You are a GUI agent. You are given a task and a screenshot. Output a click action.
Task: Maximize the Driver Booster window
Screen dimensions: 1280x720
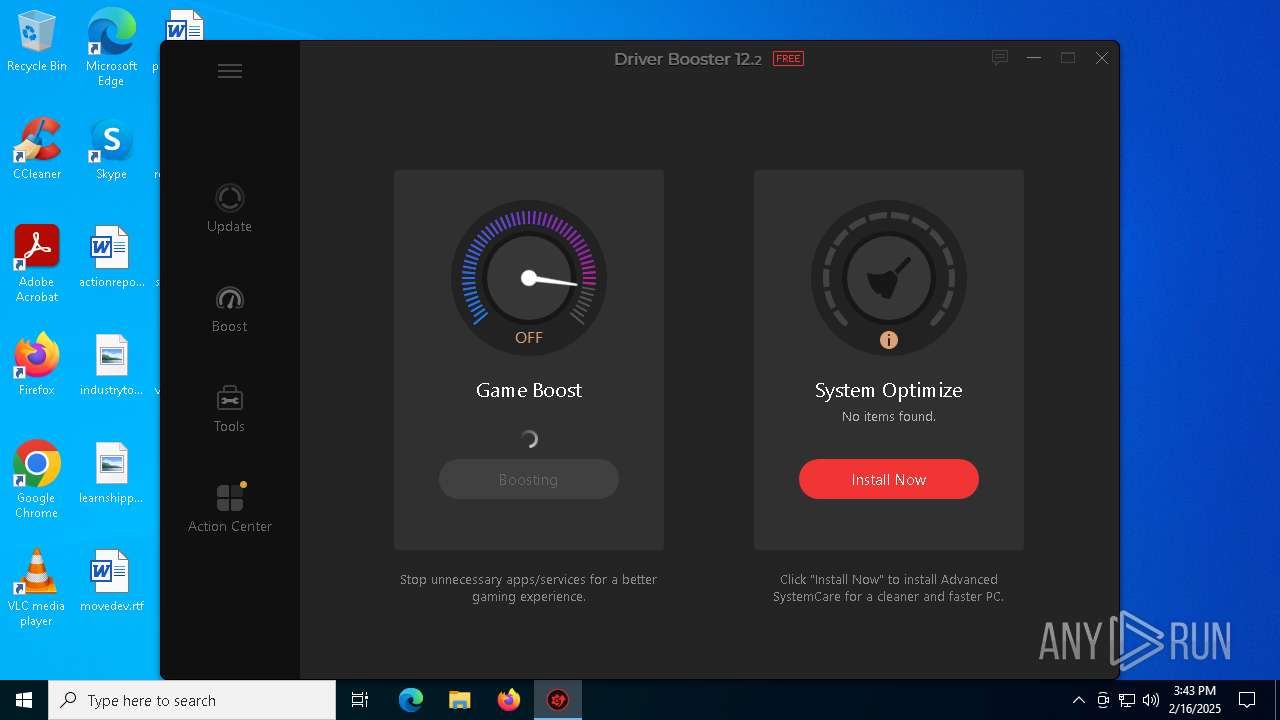click(x=1068, y=58)
